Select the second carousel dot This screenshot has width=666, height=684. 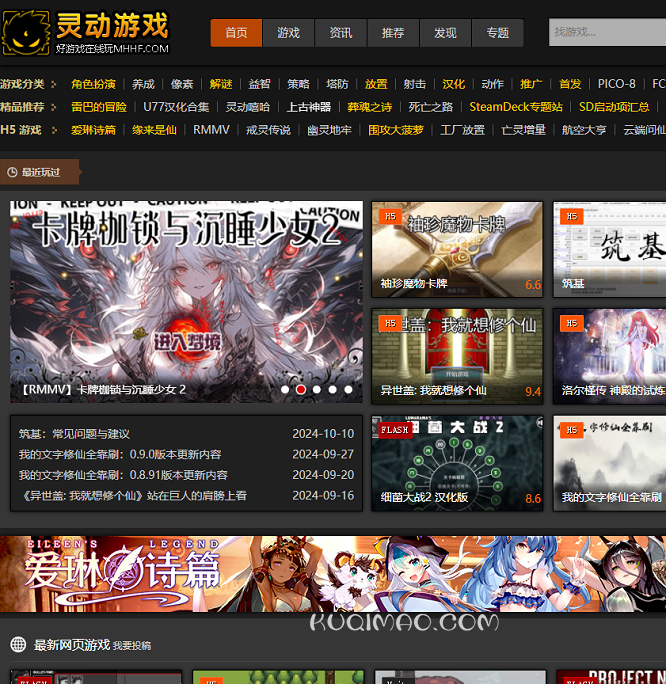301,390
